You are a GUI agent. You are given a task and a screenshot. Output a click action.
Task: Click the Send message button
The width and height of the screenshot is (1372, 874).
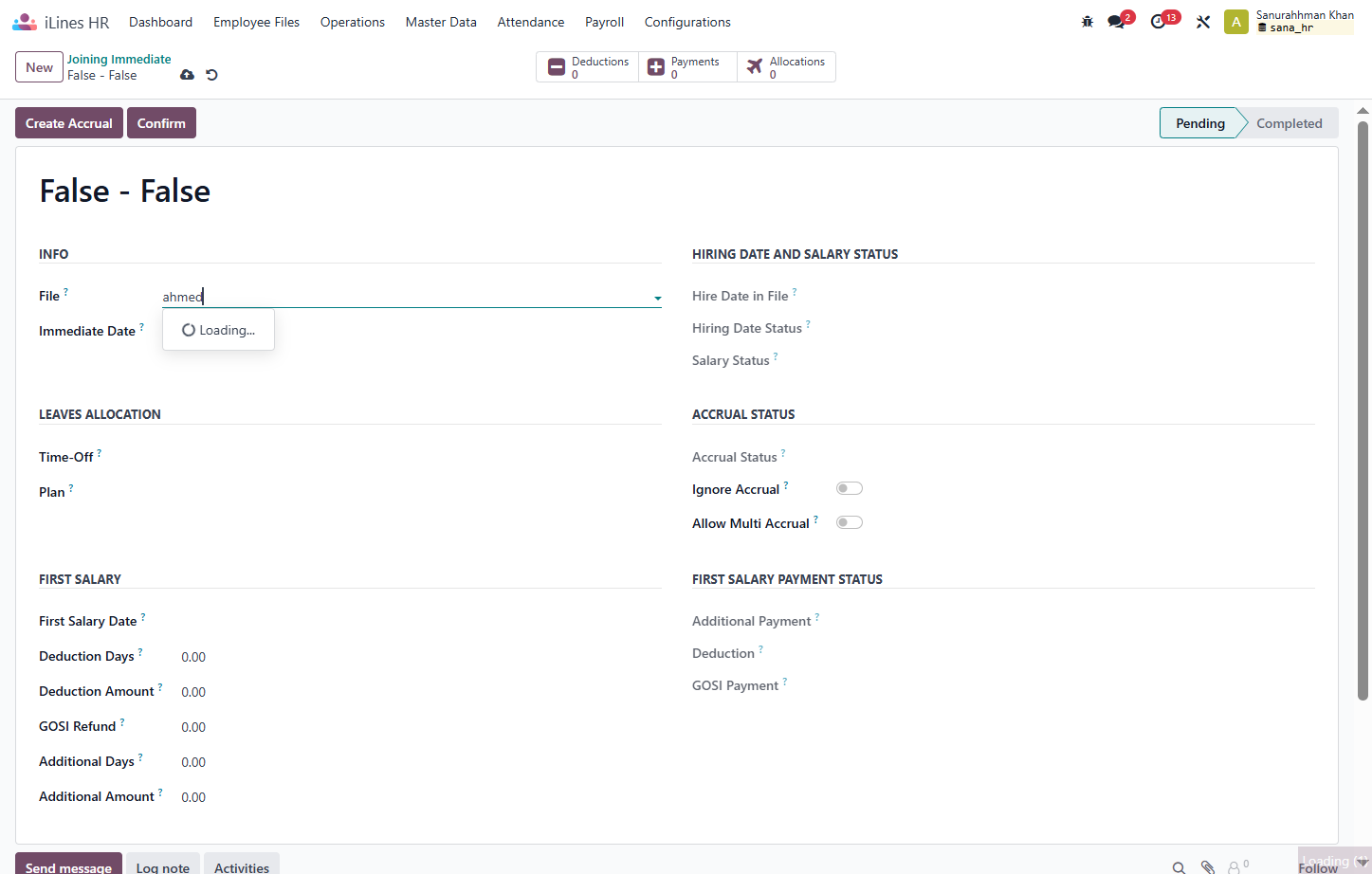pos(68,865)
